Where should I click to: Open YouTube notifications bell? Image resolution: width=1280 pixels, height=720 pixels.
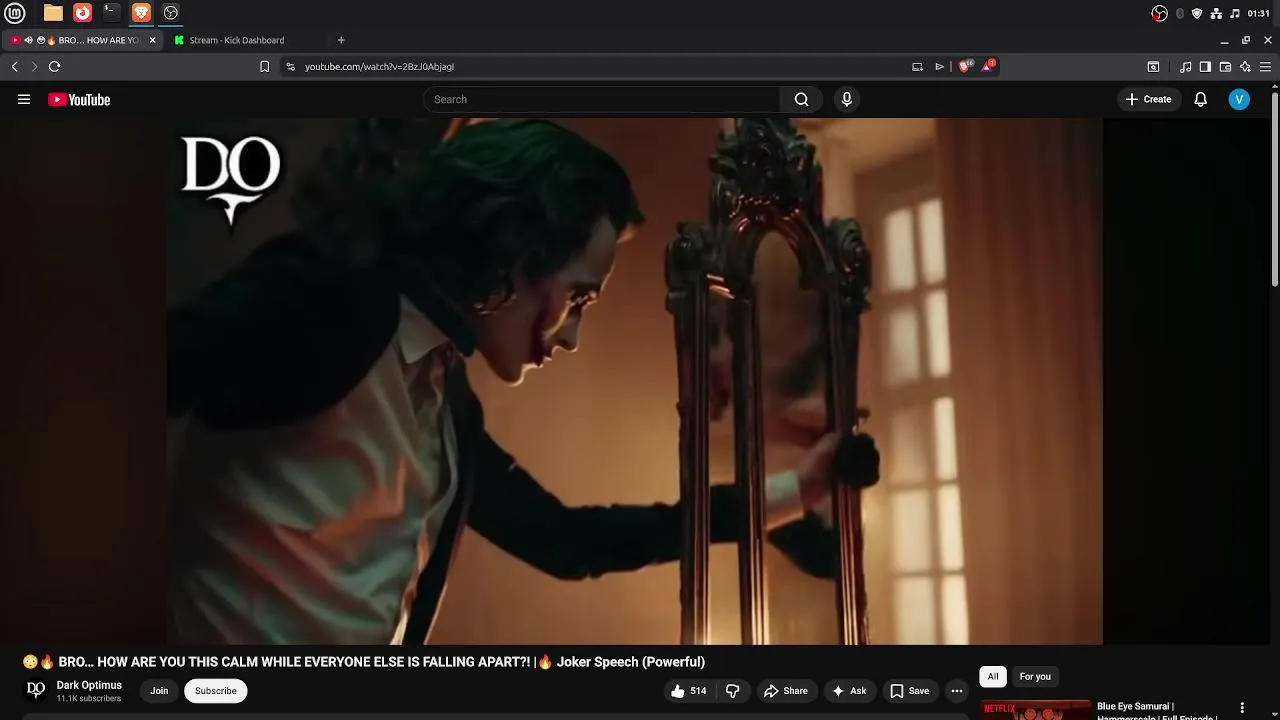pos(1201,99)
